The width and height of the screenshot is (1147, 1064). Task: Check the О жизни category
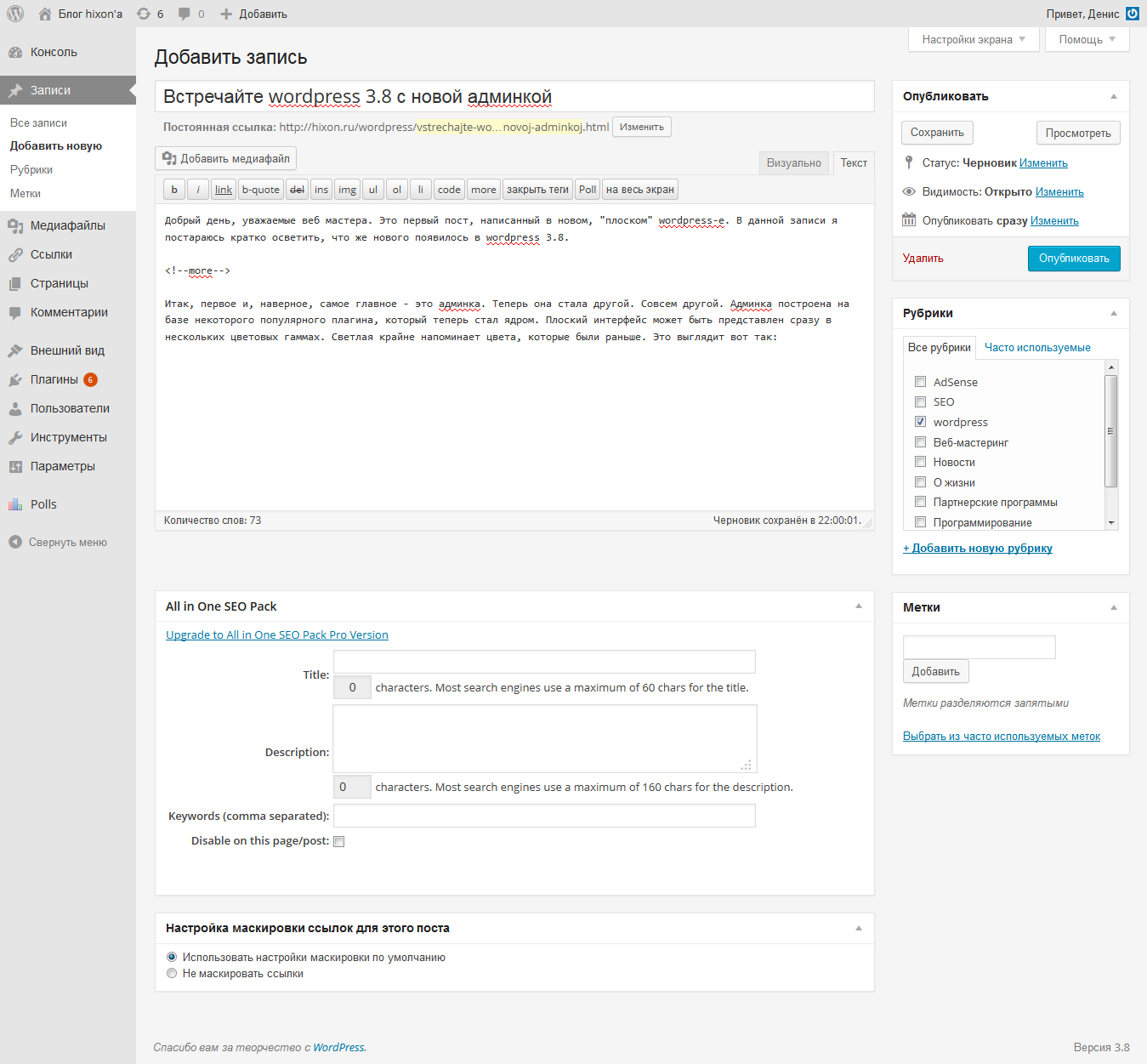click(920, 482)
